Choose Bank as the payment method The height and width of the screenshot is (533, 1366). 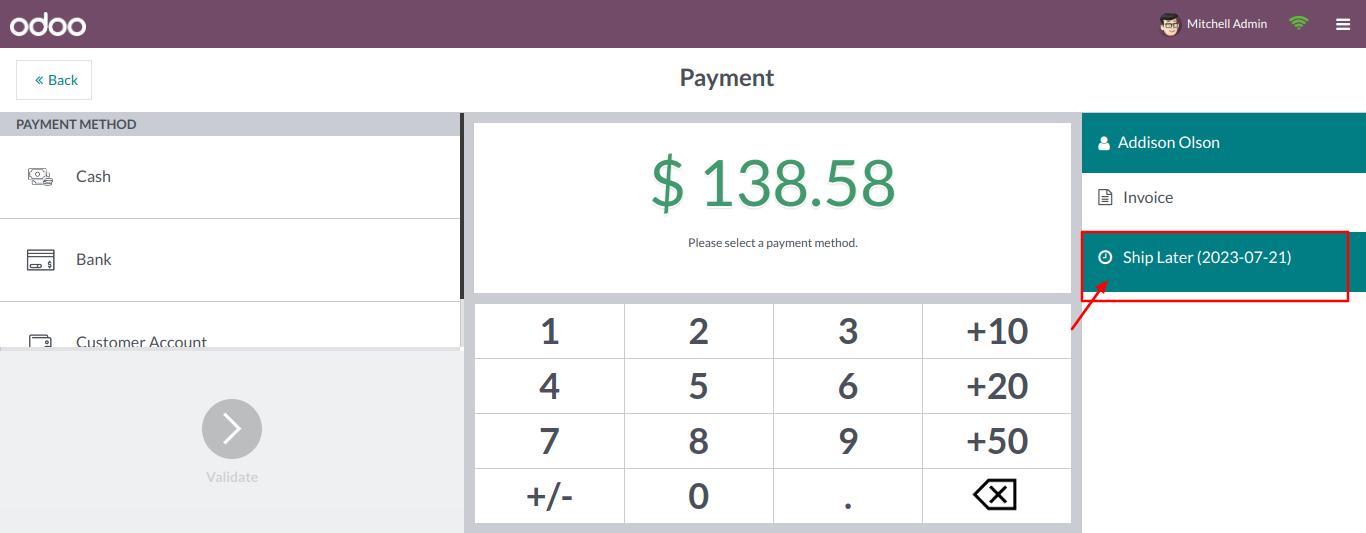coord(94,260)
